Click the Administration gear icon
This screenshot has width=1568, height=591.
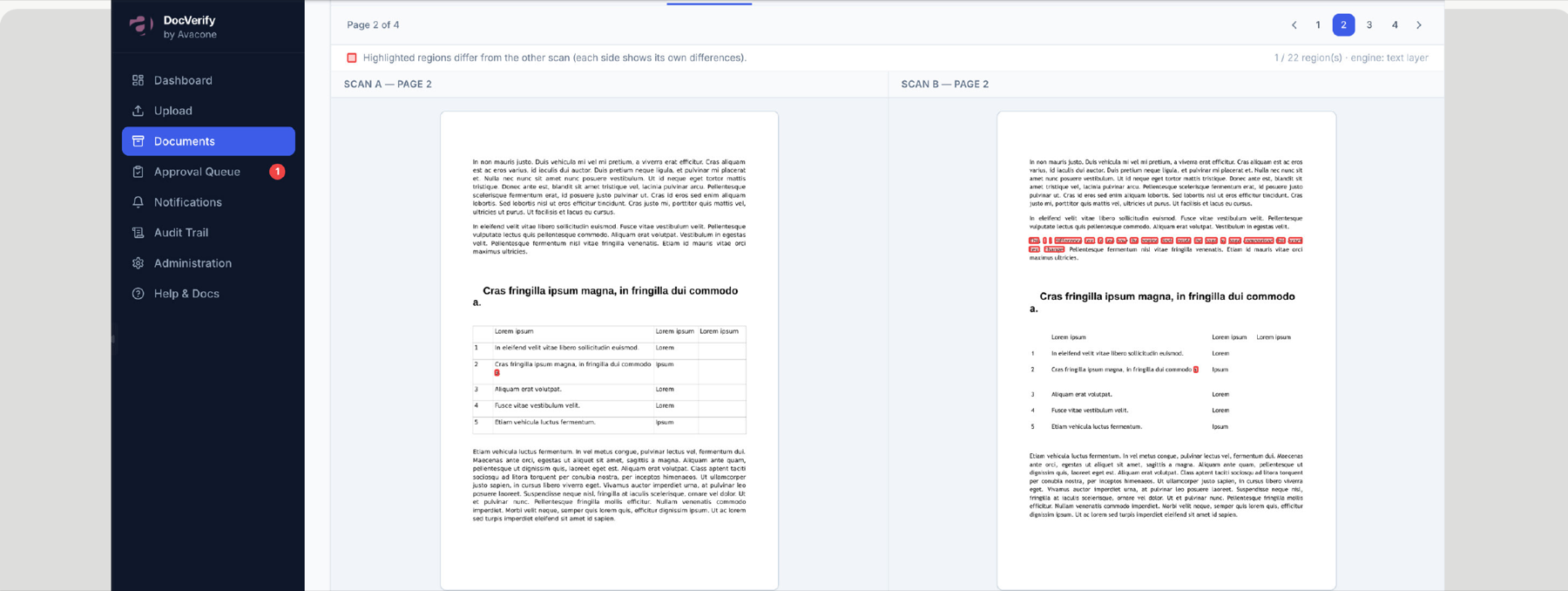pos(138,263)
